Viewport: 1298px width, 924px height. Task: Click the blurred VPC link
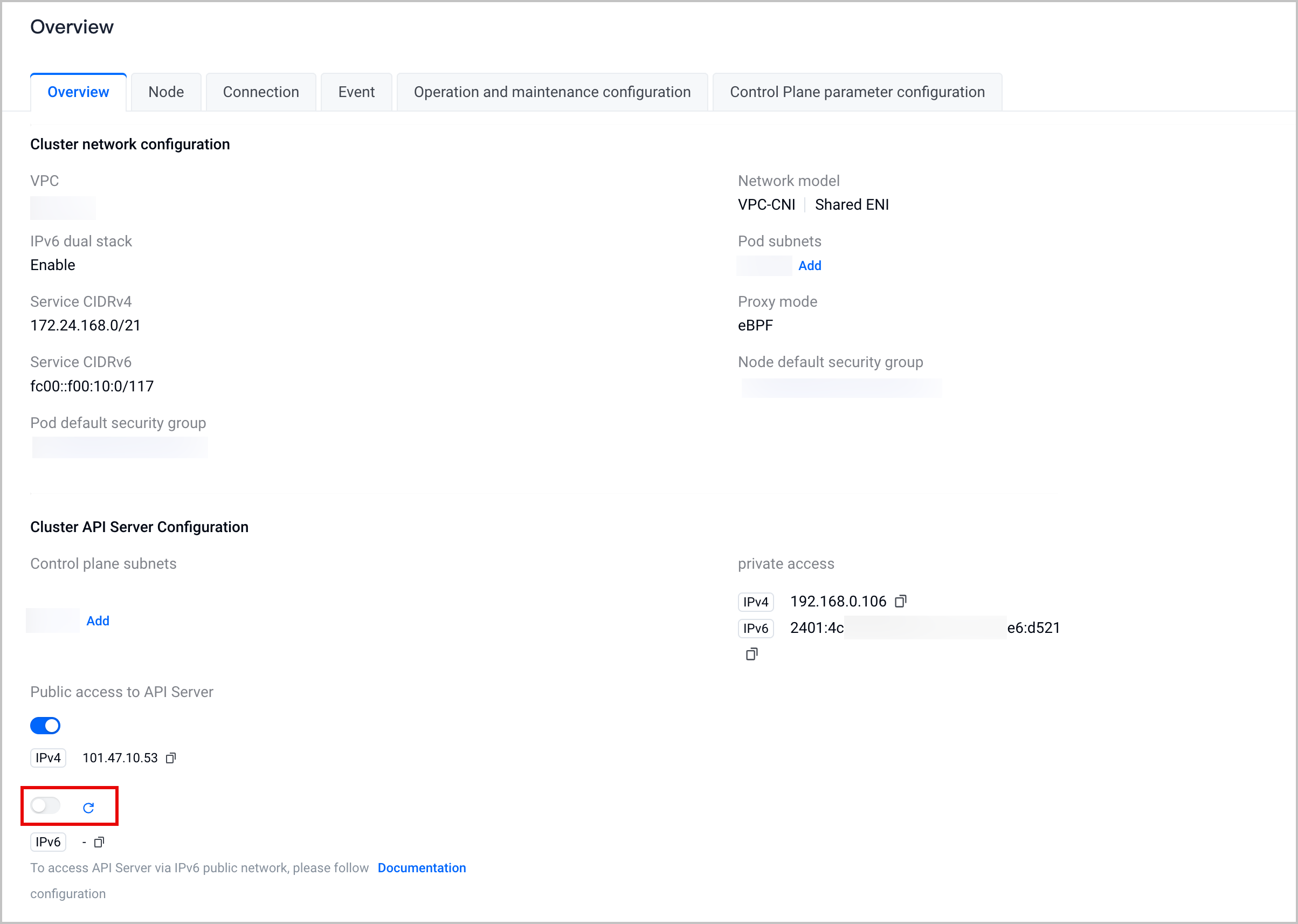(x=63, y=208)
